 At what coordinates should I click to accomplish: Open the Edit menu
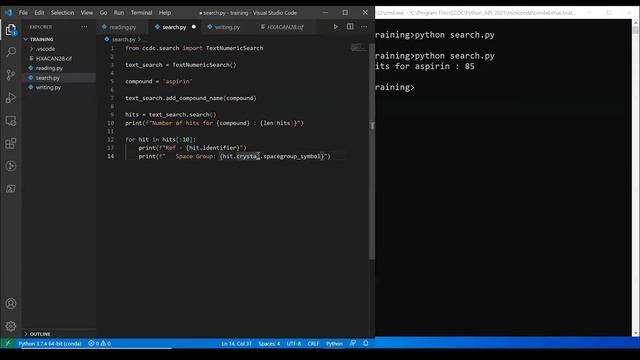[x=39, y=13]
